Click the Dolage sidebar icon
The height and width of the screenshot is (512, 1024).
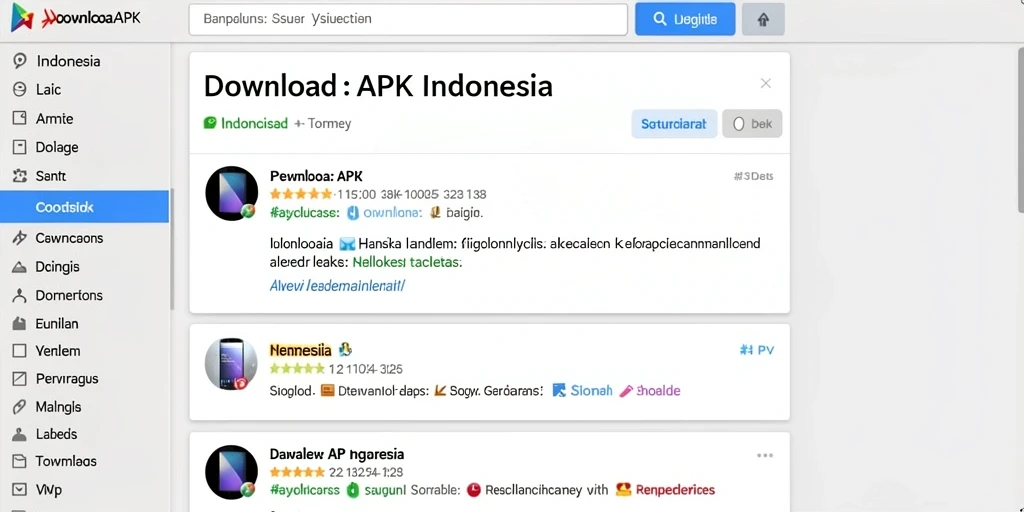(20, 147)
